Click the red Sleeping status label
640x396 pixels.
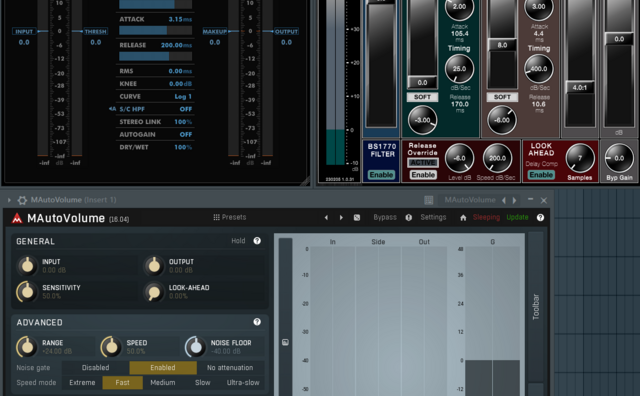486,217
